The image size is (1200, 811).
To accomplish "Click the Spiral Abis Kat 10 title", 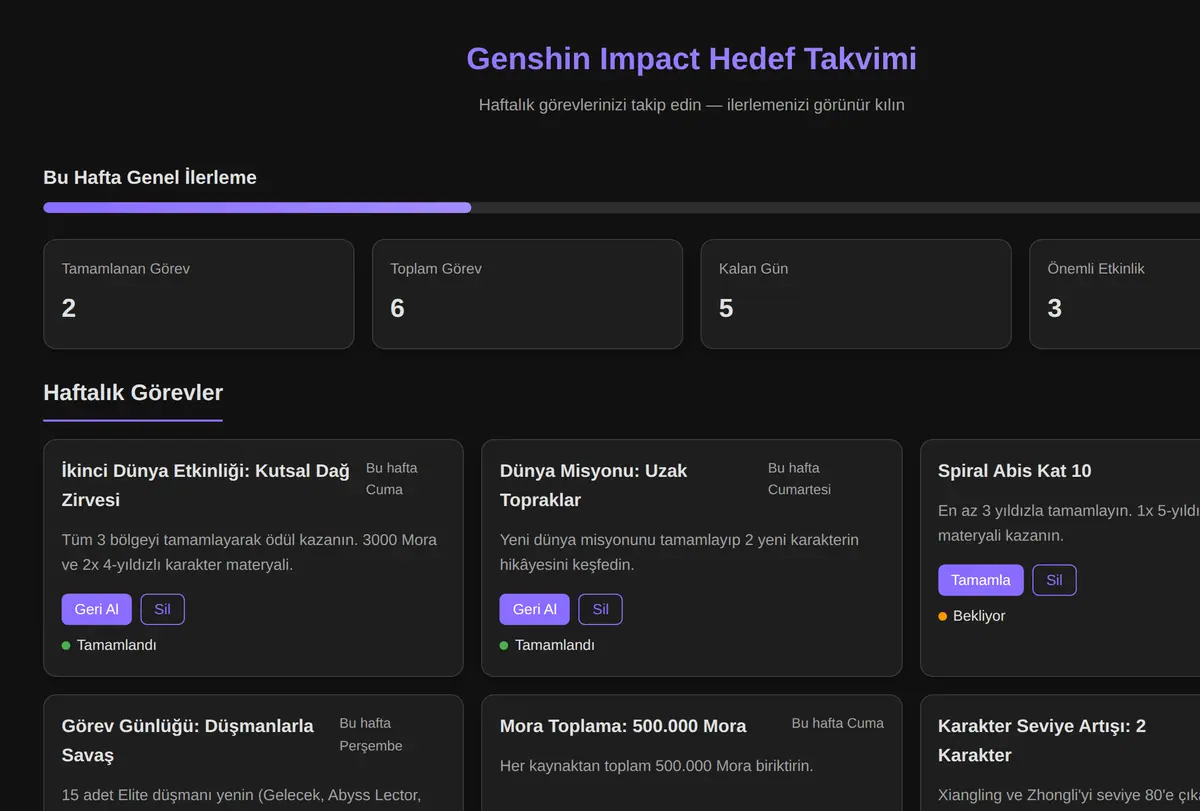I will [1014, 471].
